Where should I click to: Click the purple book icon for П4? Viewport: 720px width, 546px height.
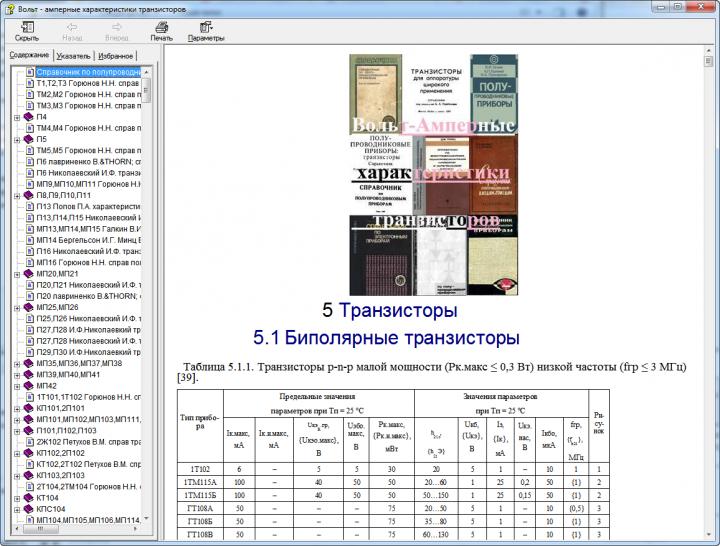[29, 117]
